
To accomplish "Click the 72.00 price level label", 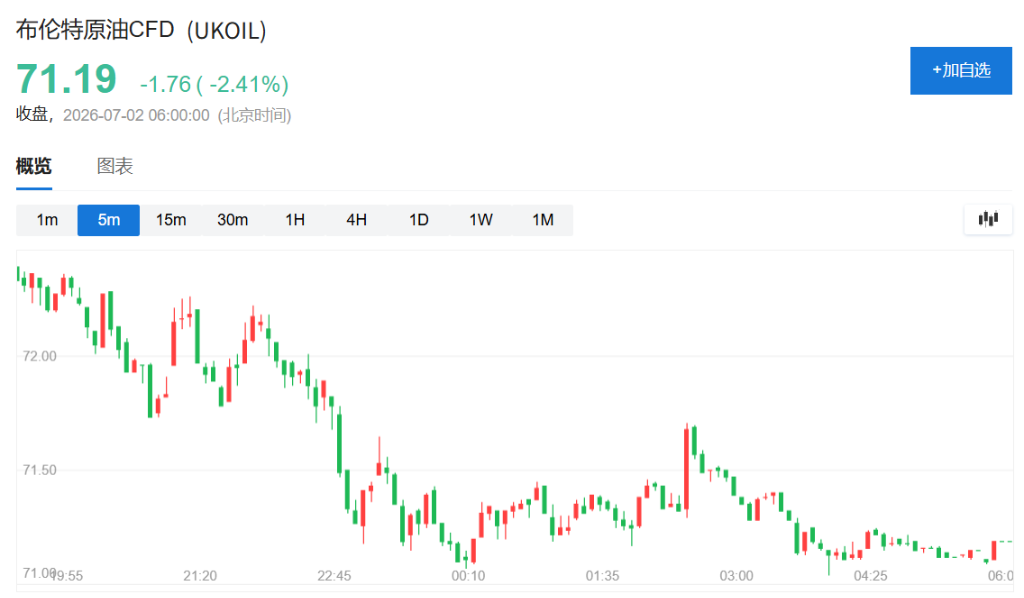I will click(39, 356).
